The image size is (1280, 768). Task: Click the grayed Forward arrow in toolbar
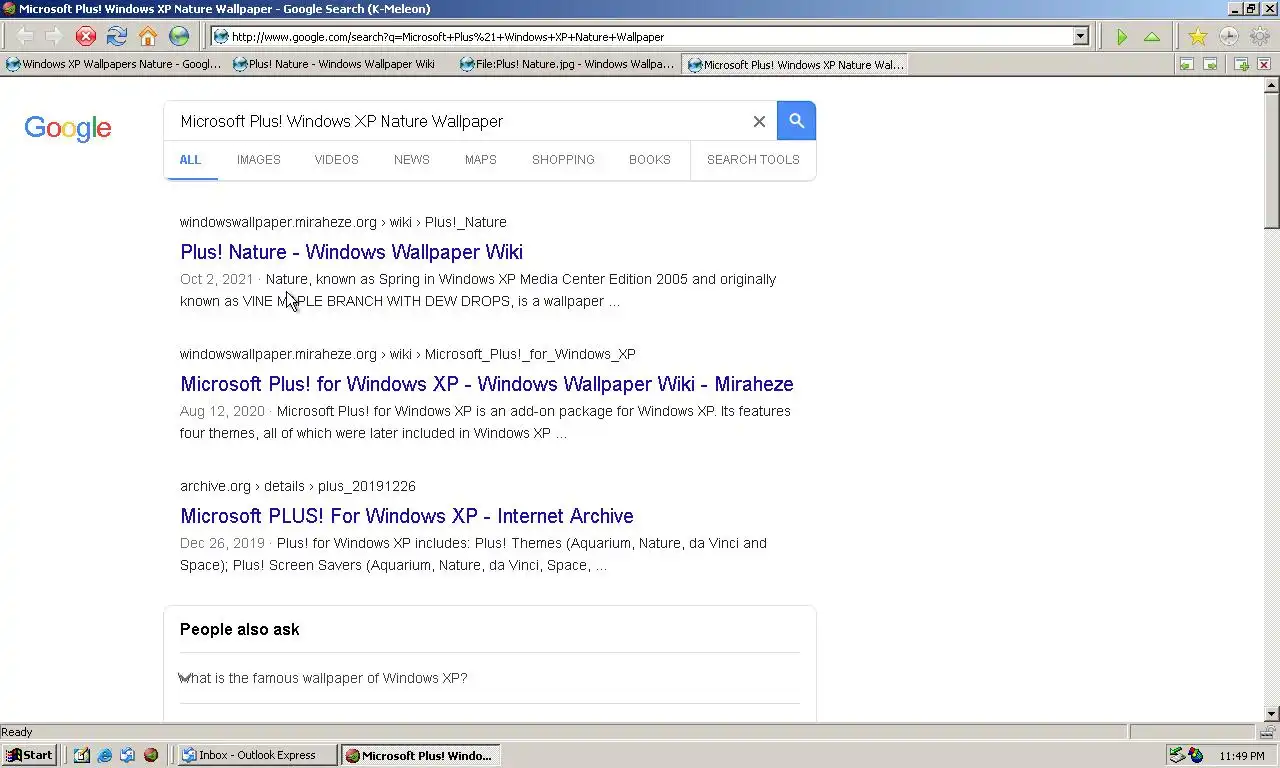(54, 37)
